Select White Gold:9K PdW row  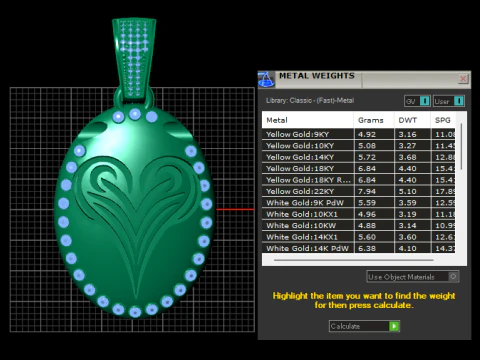pos(359,203)
